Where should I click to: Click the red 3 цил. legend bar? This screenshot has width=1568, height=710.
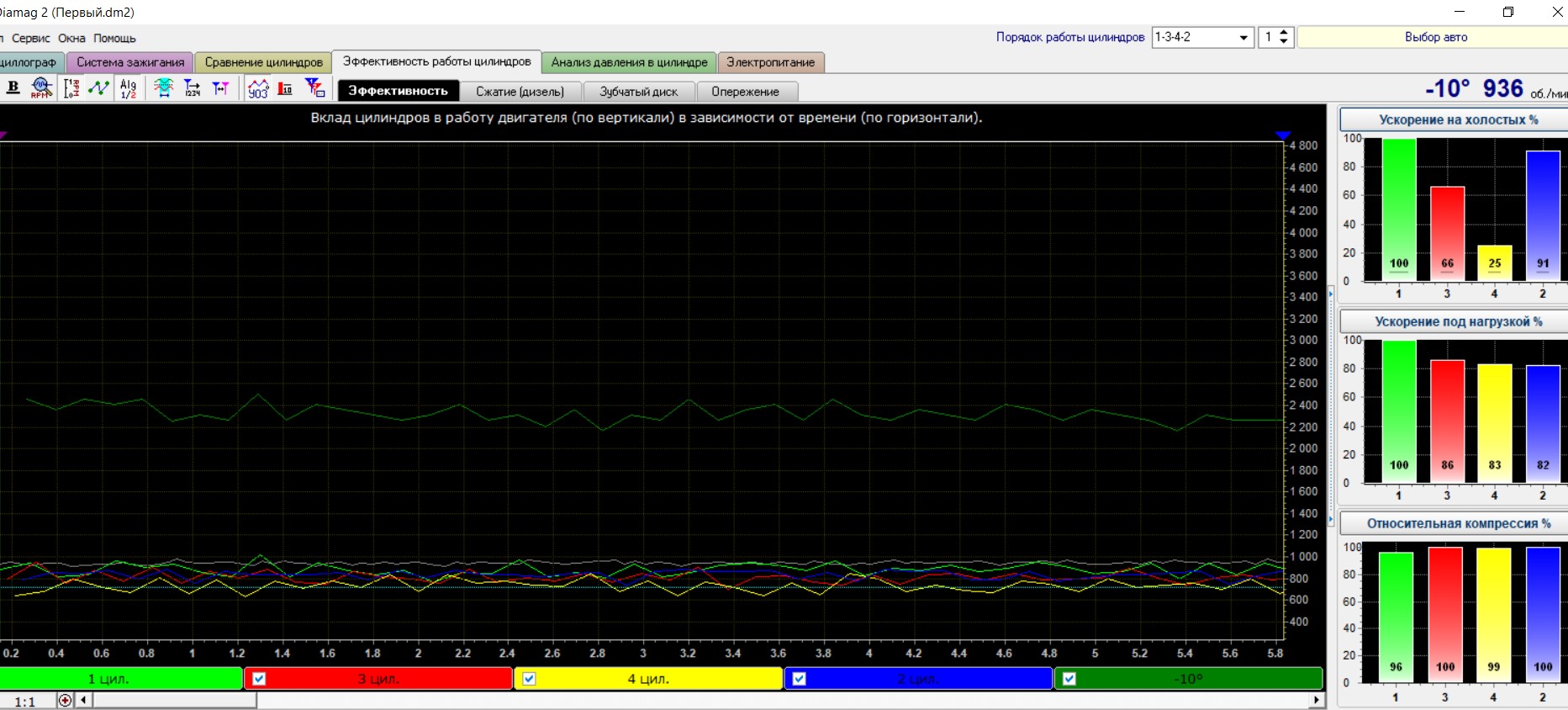pos(378,679)
